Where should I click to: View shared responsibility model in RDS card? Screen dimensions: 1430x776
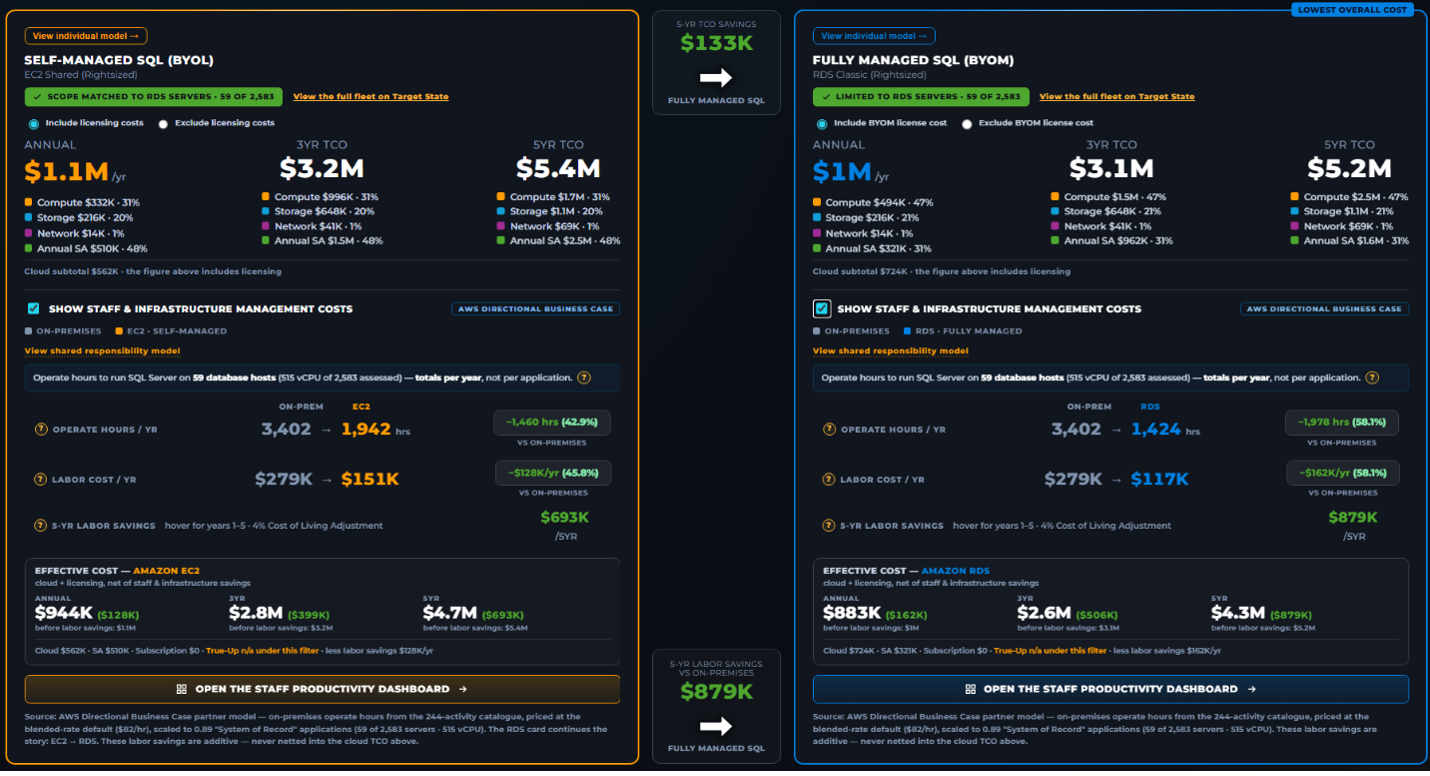click(890, 351)
